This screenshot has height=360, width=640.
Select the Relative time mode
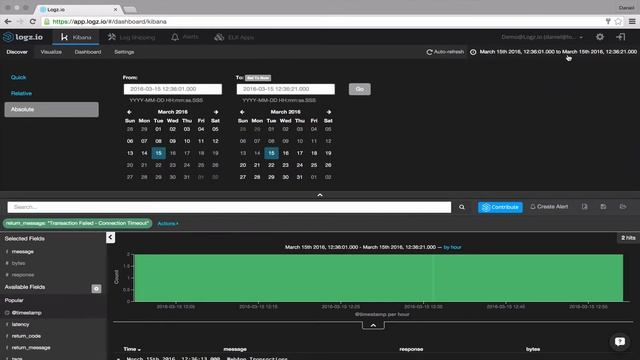point(21,93)
